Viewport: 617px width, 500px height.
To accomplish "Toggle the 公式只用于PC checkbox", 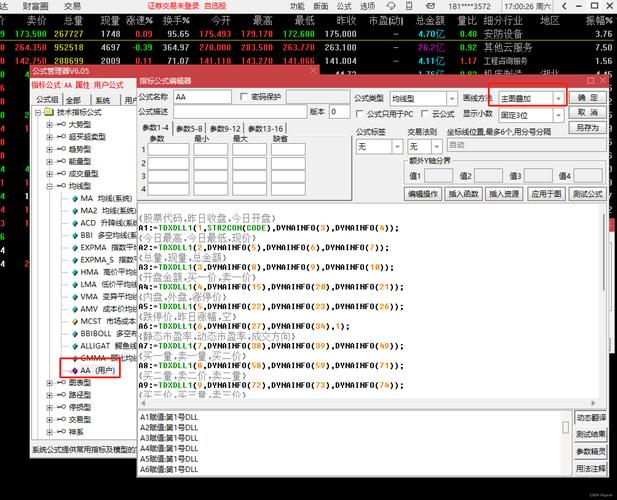I will point(361,115).
